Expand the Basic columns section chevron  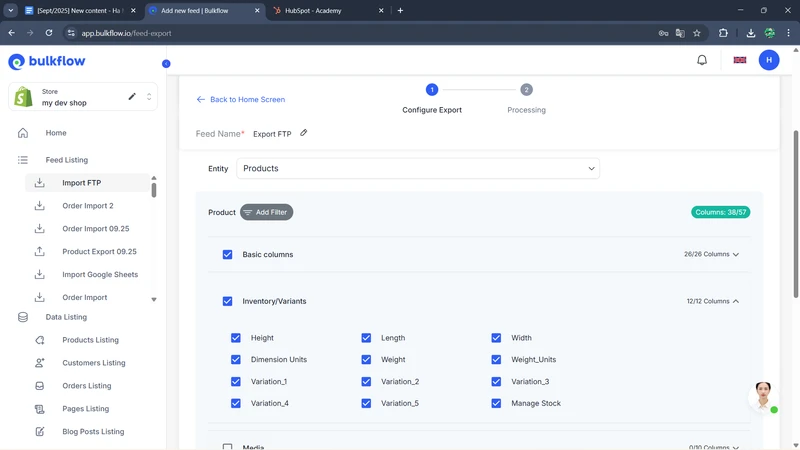click(736, 255)
